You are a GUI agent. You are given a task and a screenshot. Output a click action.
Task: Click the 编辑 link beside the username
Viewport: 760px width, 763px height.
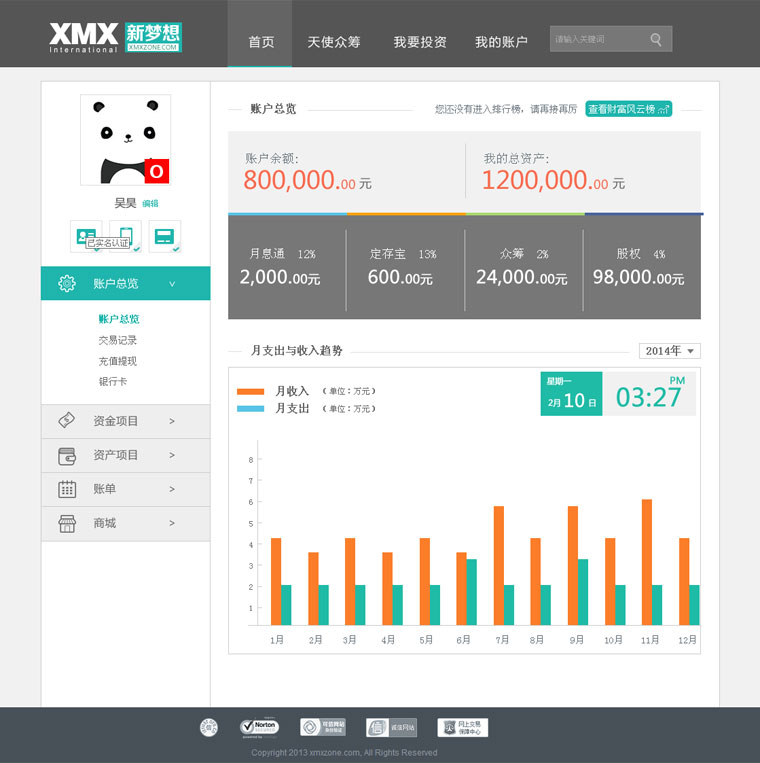150,203
